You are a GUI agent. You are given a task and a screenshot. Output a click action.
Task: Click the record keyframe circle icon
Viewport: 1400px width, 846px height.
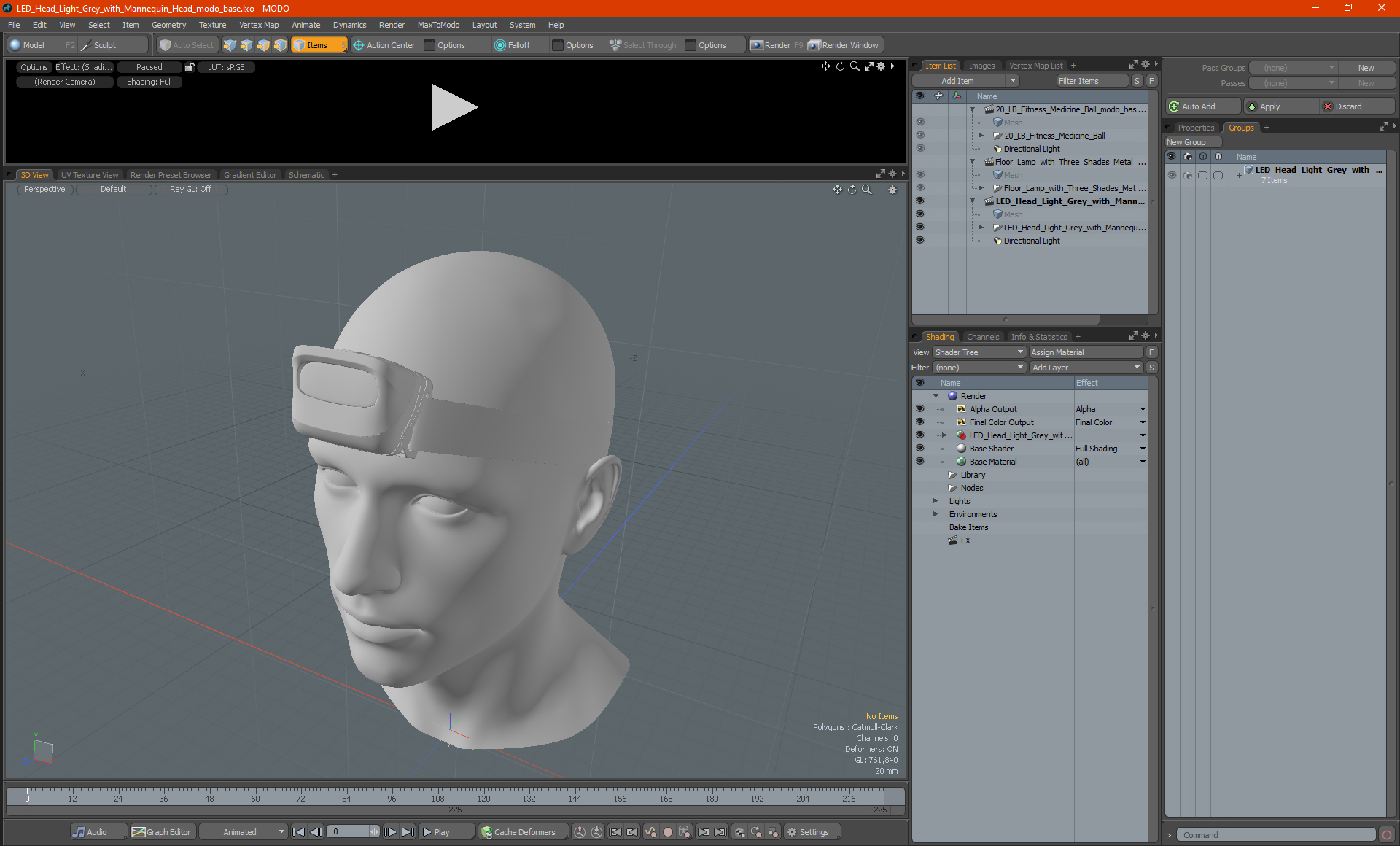coord(667,832)
